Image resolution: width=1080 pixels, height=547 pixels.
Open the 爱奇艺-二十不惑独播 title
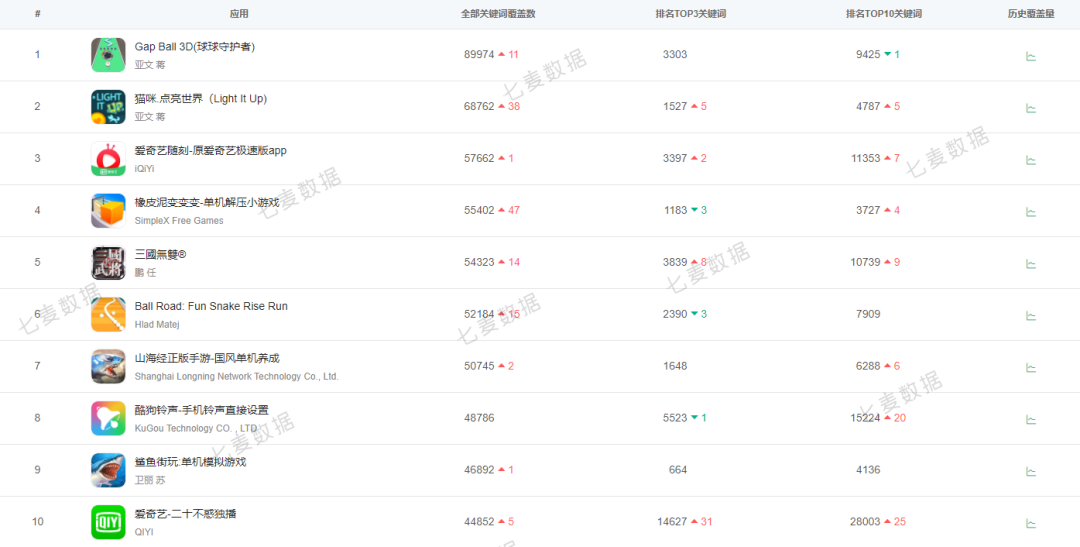186,514
